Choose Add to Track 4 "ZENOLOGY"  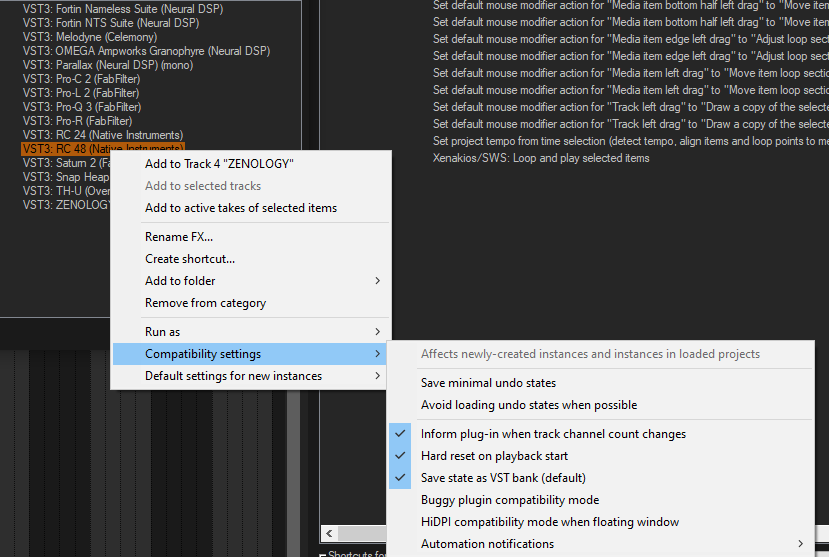click(x=219, y=164)
